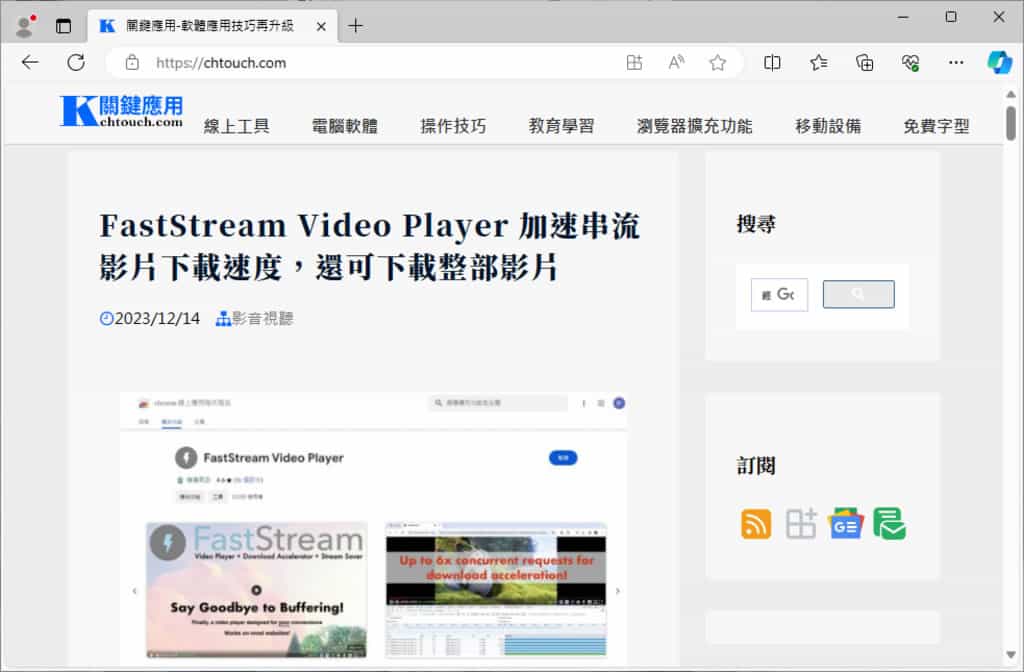Click the 2023/12/14 post date

click(x=157, y=319)
